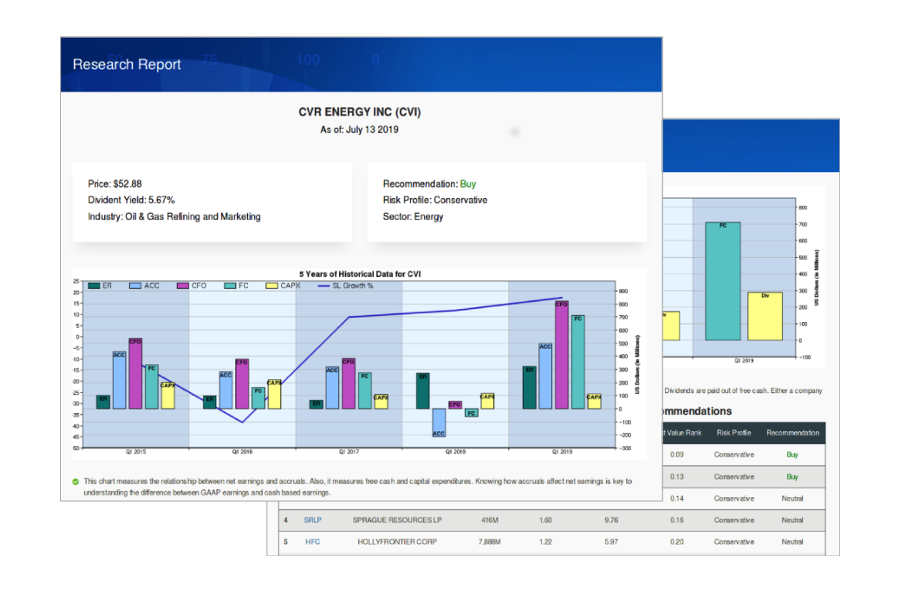Click the green checkmark icon below the chart
The height and width of the screenshot is (600, 900).
click(x=76, y=481)
